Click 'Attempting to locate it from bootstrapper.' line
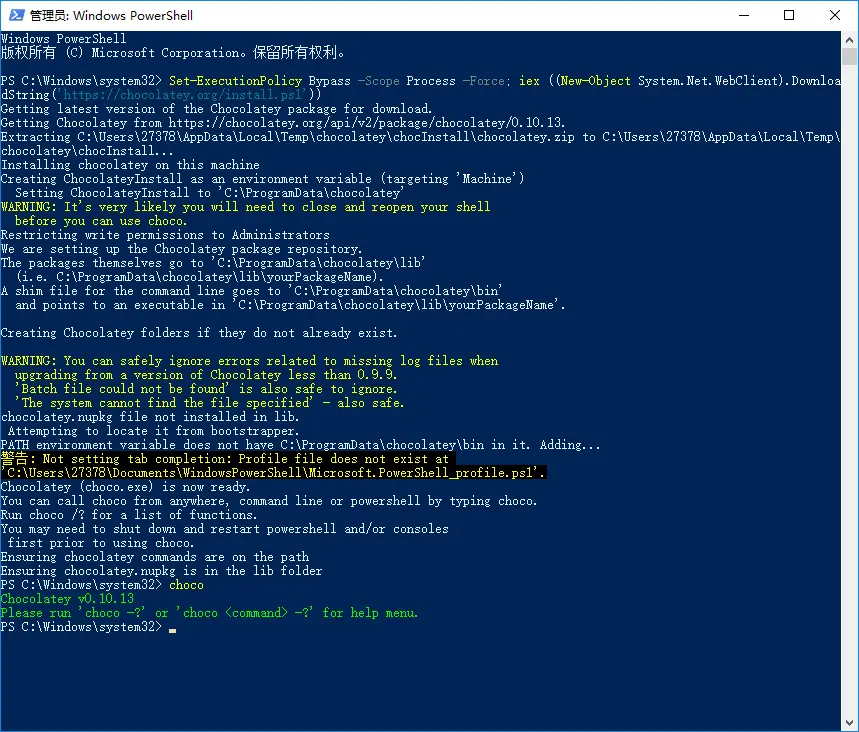859x732 pixels. (153, 431)
